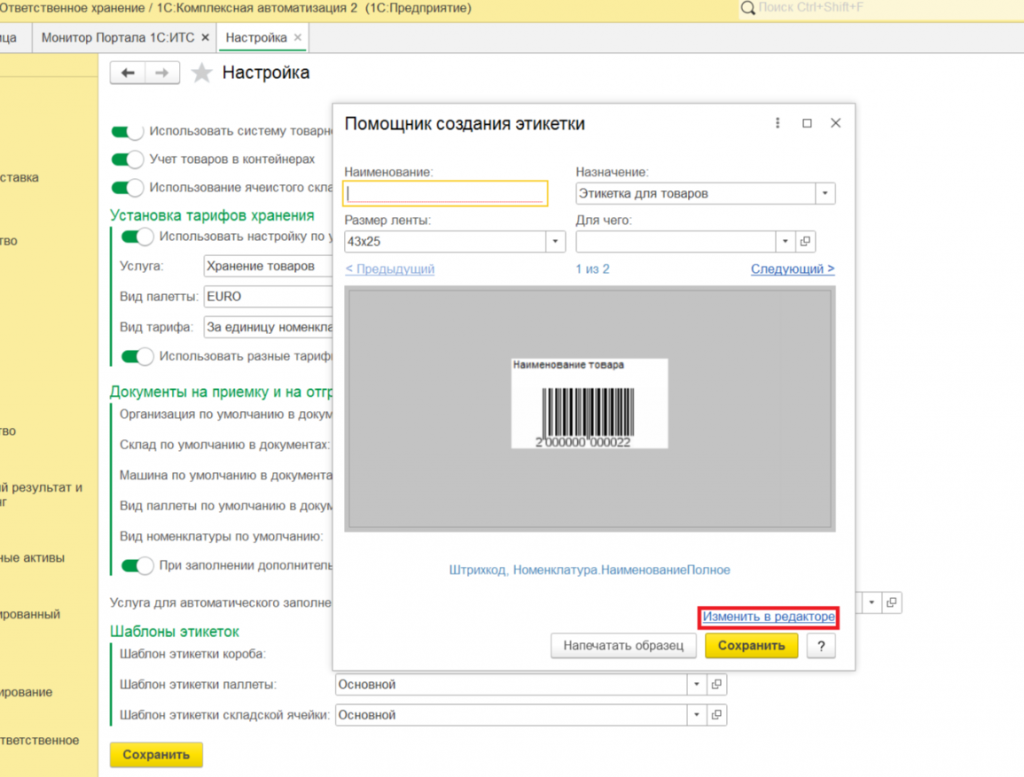The height and width of the screenshot is (777, 1024).
Task: Expand Шаблон этикетки паллеты dropdown
Action: [696, 685]
